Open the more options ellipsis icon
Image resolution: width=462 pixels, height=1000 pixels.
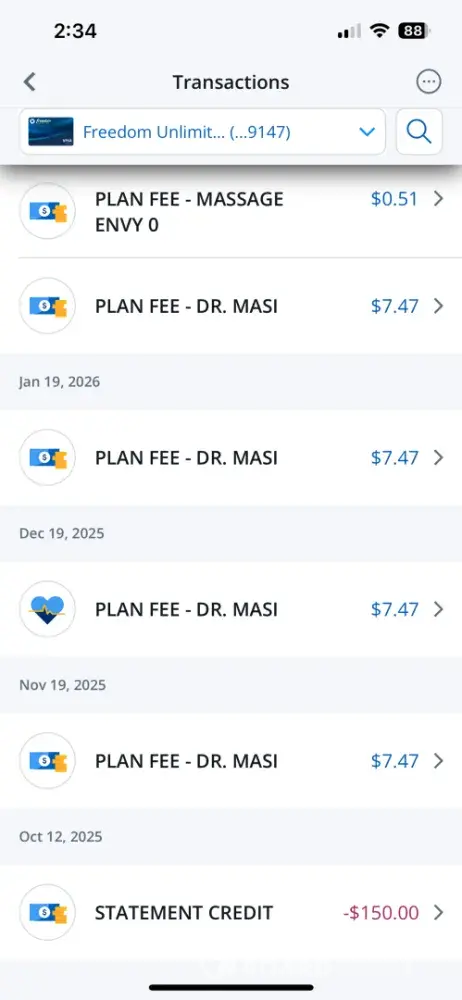[x=428, y=82]
